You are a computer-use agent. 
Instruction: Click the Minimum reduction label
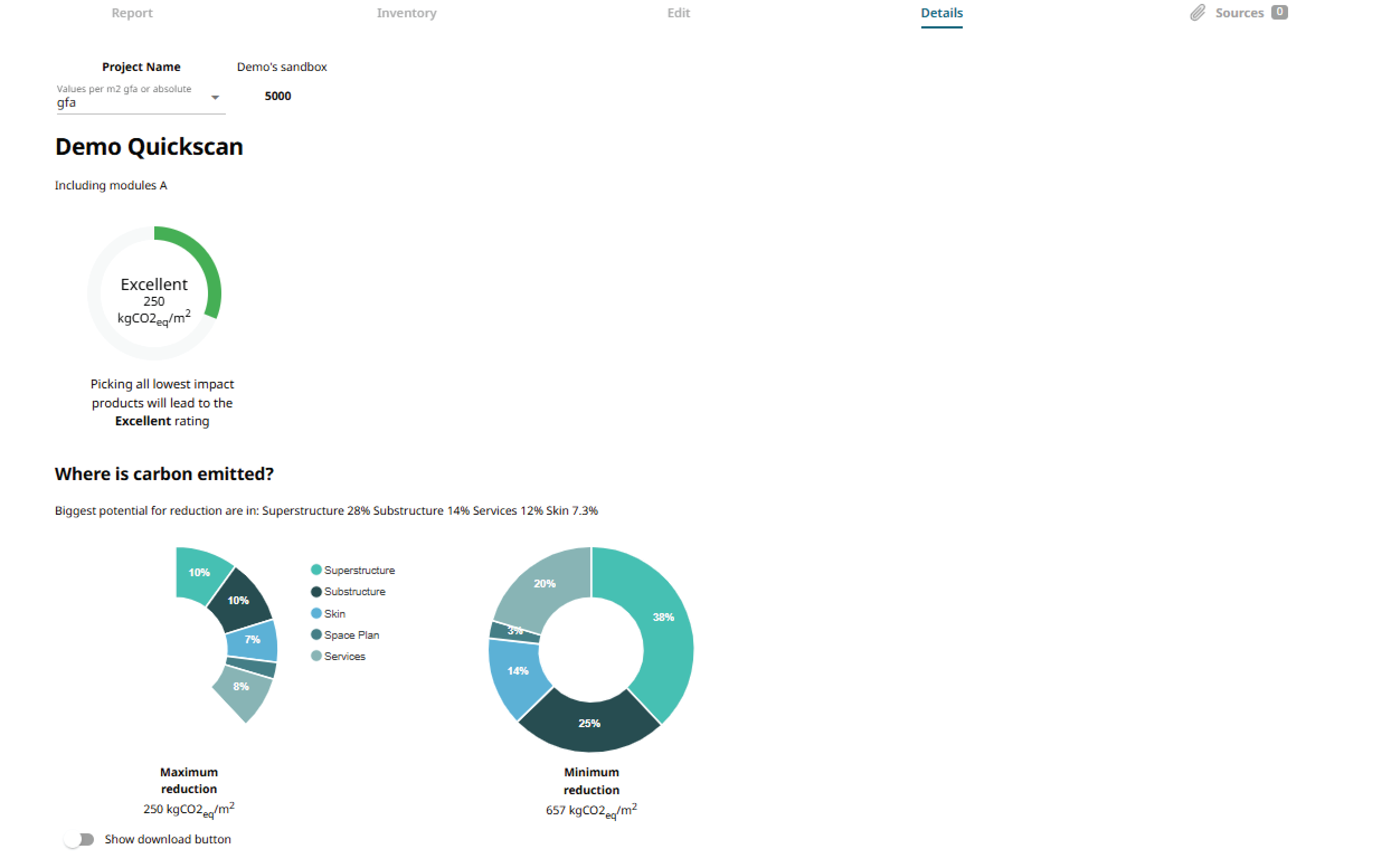pyautogui.click(x=591, y=781)
